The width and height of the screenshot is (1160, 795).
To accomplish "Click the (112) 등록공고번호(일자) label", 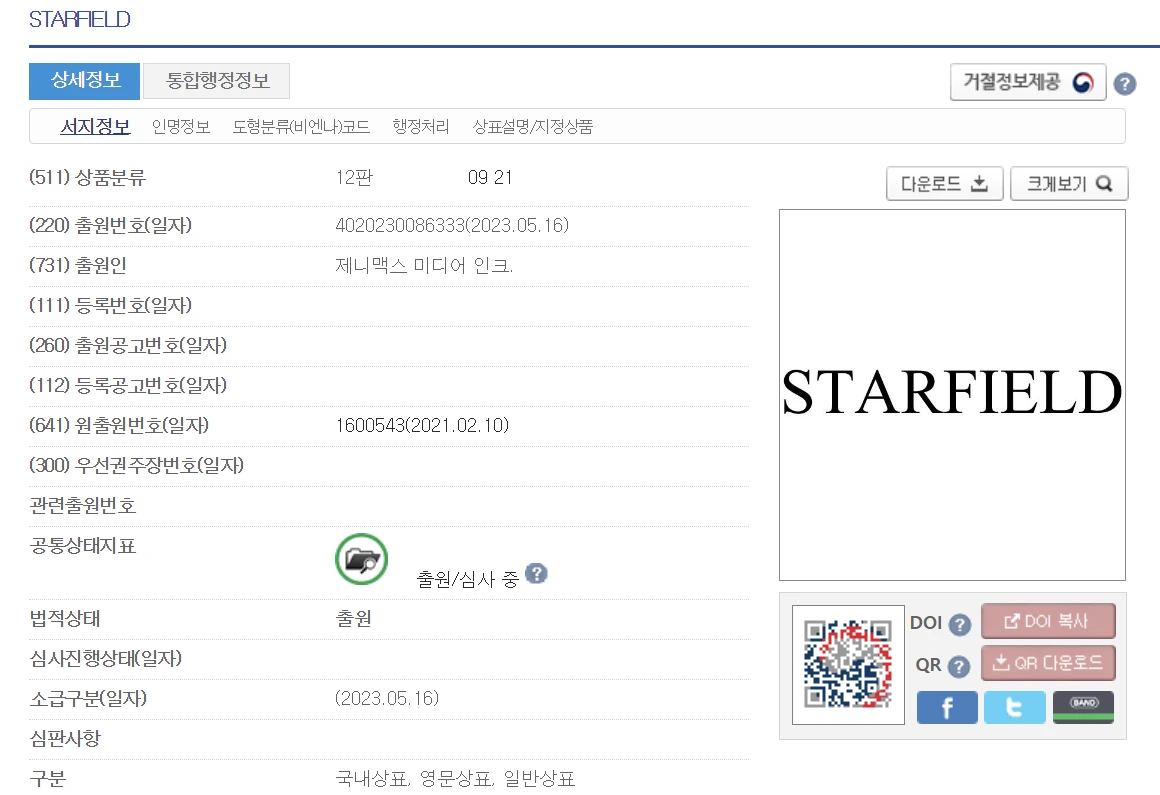I will [x=128, y=385].
